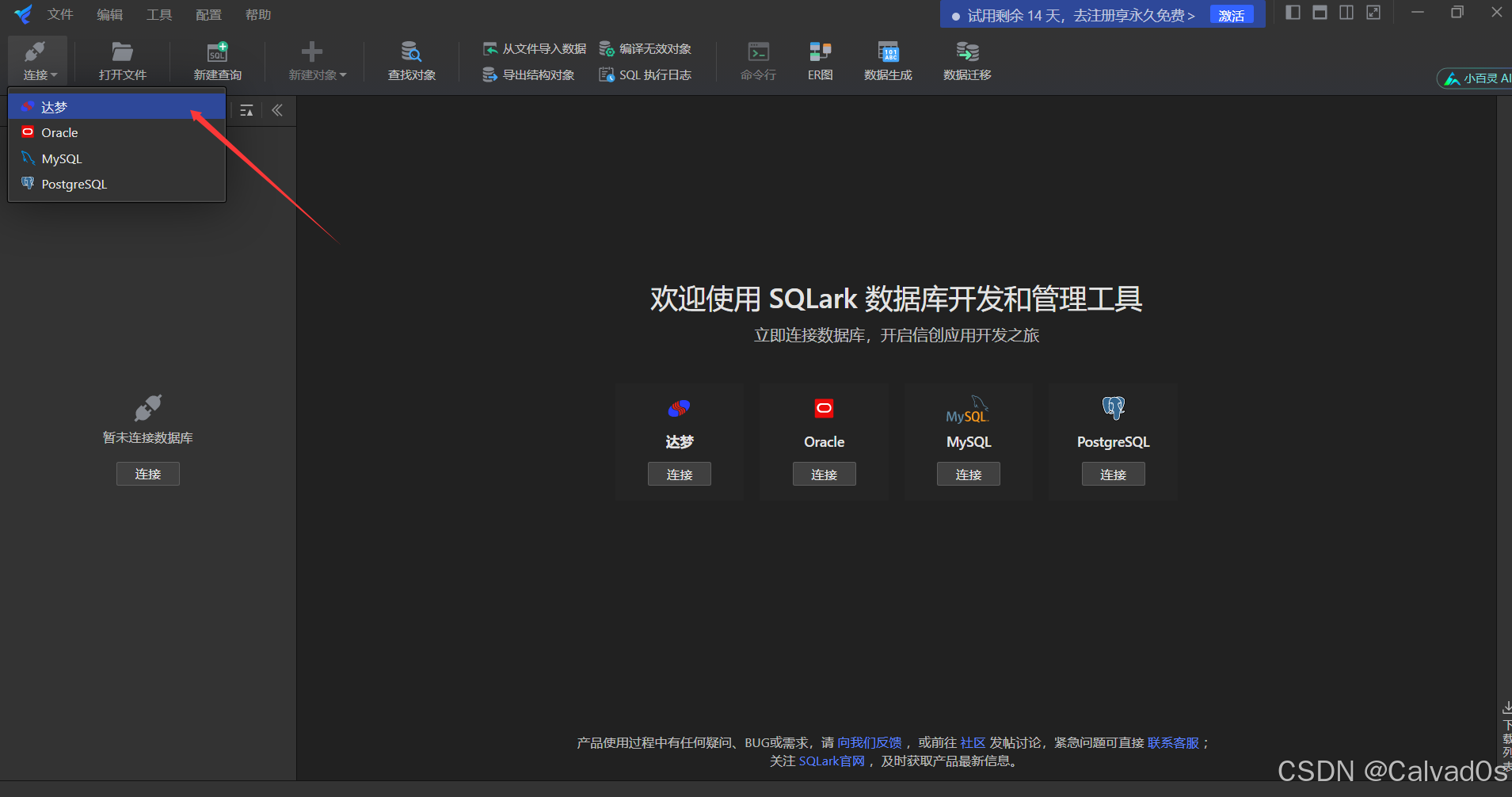Click 连接 button on the 达梦 card

click(680, 474)
